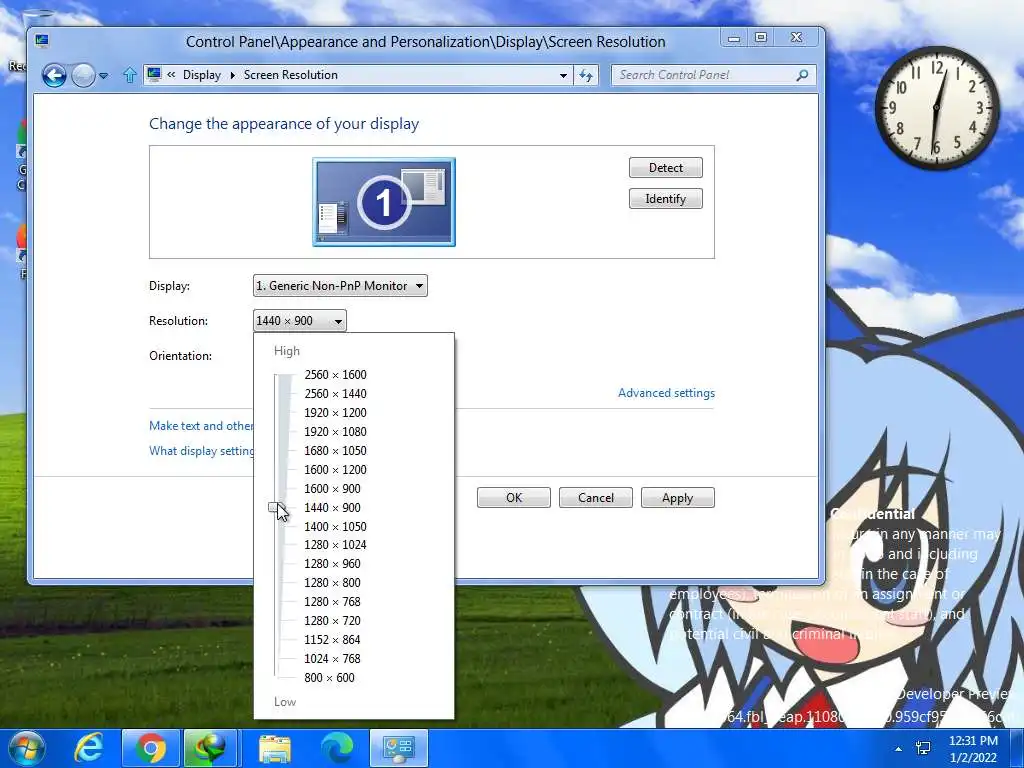Open the Make text and other items link
Viewport: 1024px width, 768px height.
(x=201, y=426)
